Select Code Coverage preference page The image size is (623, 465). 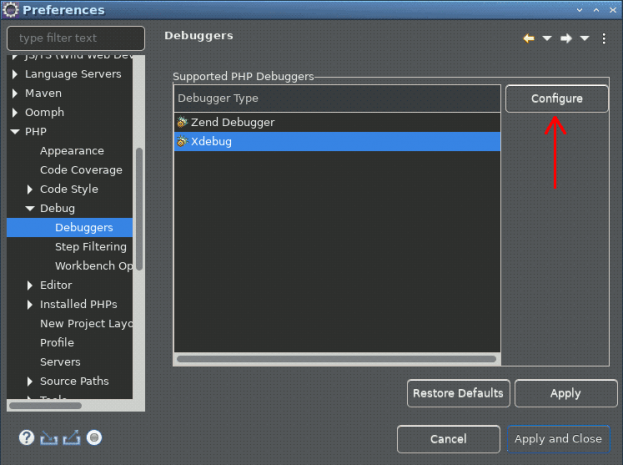pos(81,170)
